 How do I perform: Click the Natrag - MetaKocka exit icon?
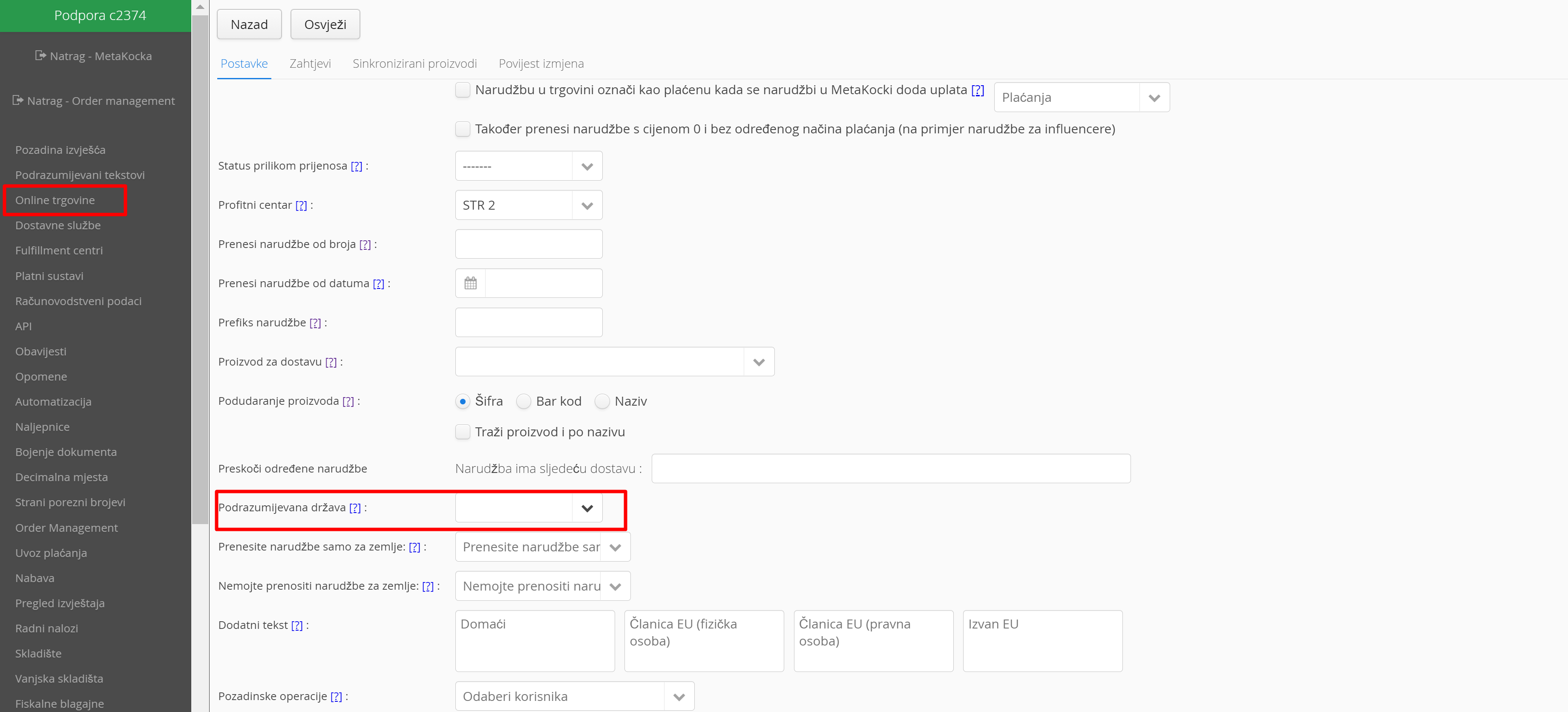coord(40,55)
